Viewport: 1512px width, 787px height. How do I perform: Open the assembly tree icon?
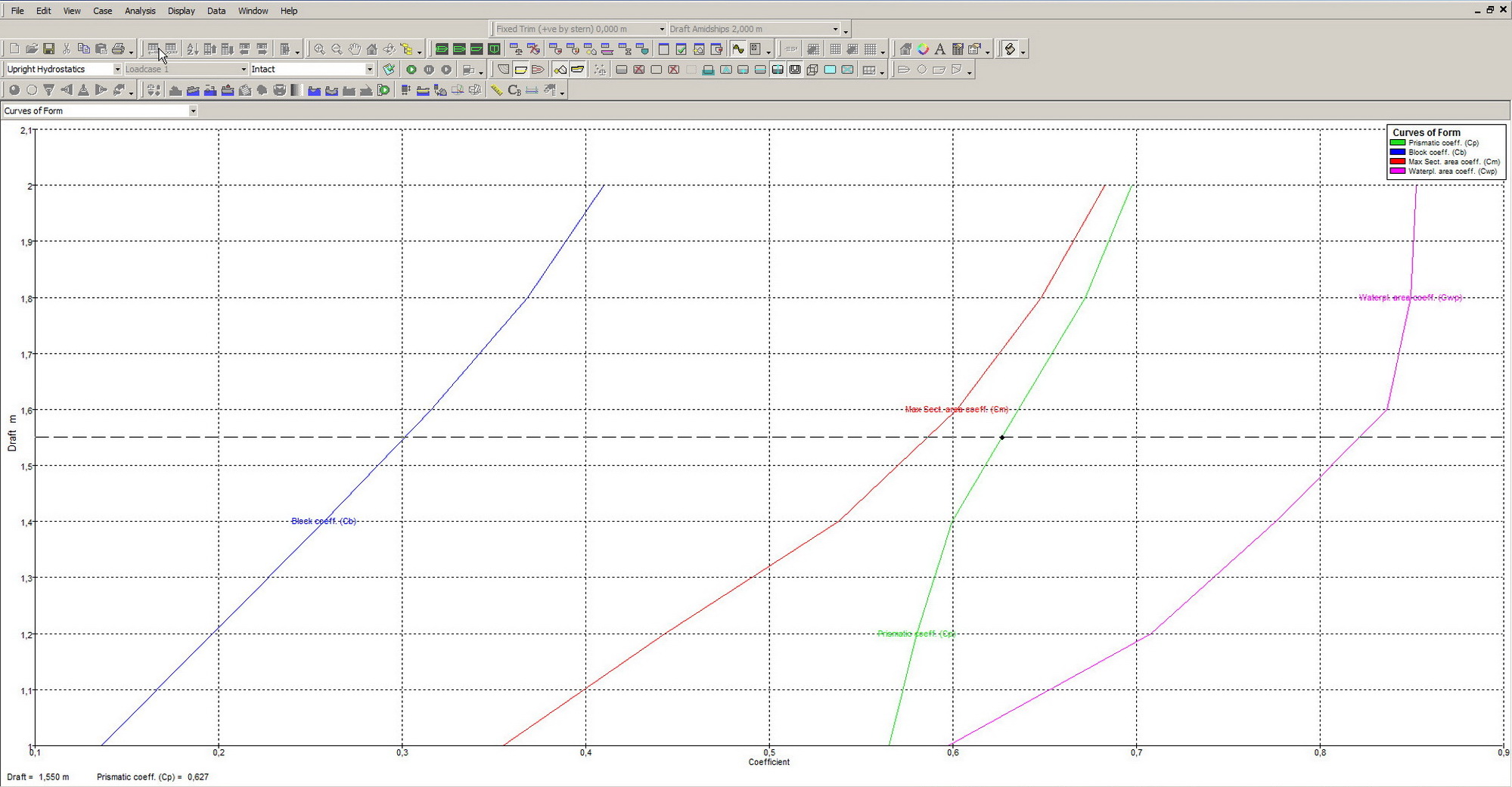[x=407, y=49]
